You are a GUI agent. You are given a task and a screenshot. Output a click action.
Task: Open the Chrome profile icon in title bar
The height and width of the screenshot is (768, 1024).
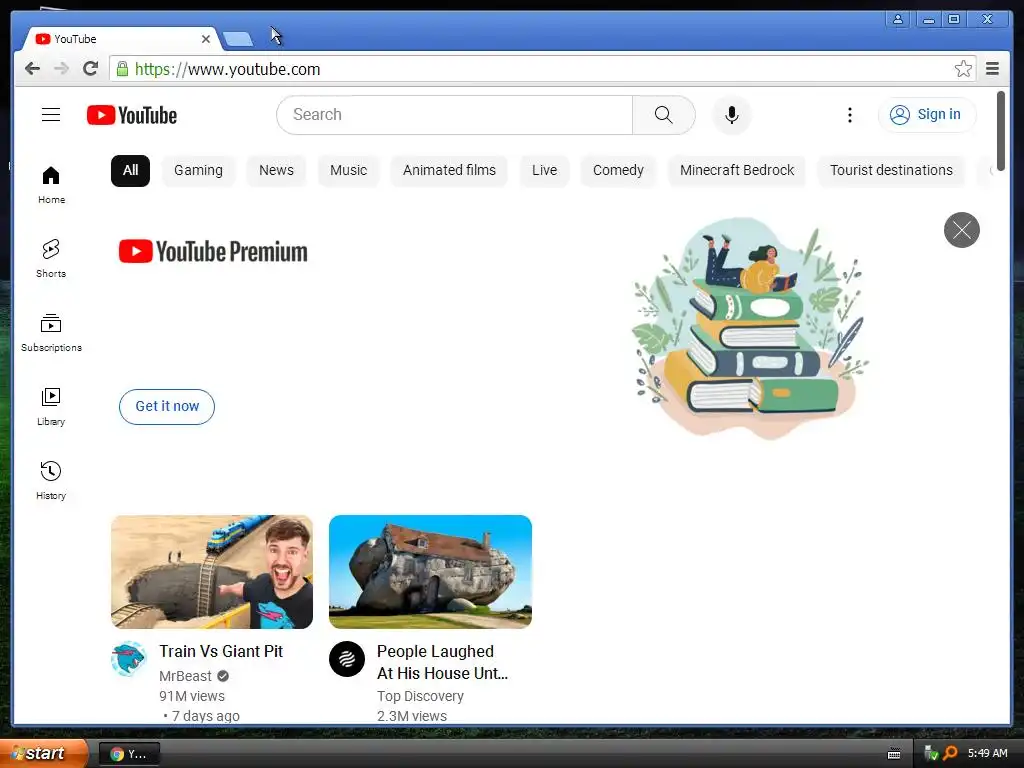click(898, 19)
